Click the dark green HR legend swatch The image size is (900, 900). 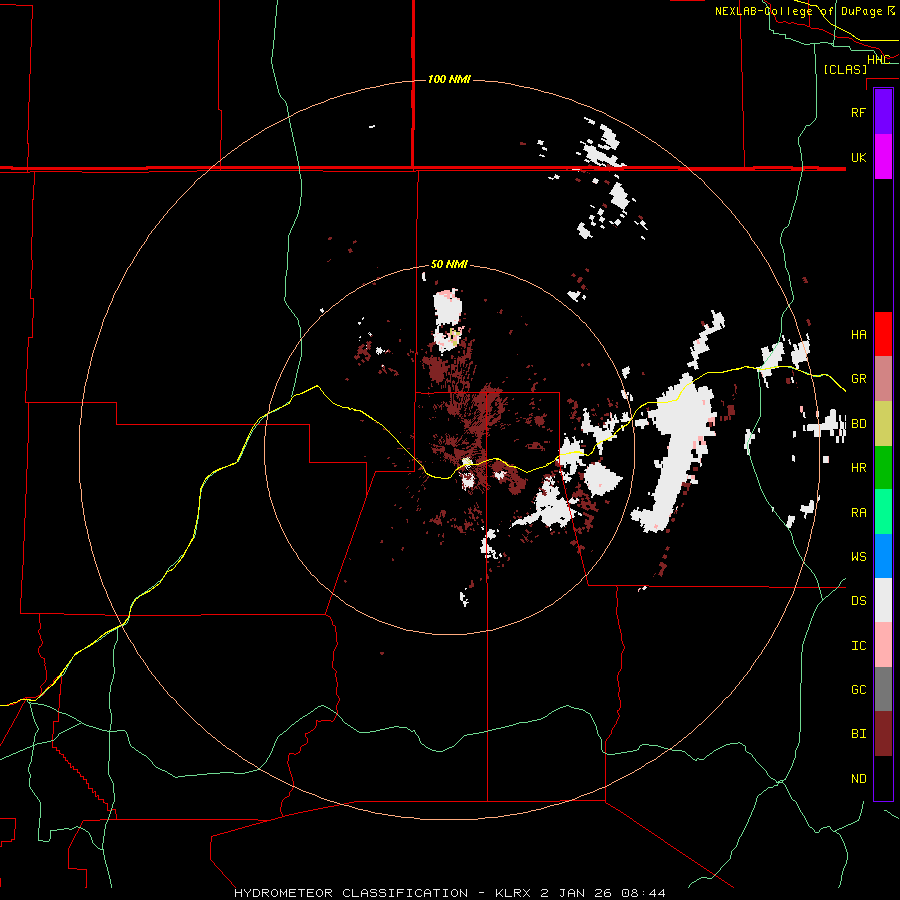click(883, 468)
